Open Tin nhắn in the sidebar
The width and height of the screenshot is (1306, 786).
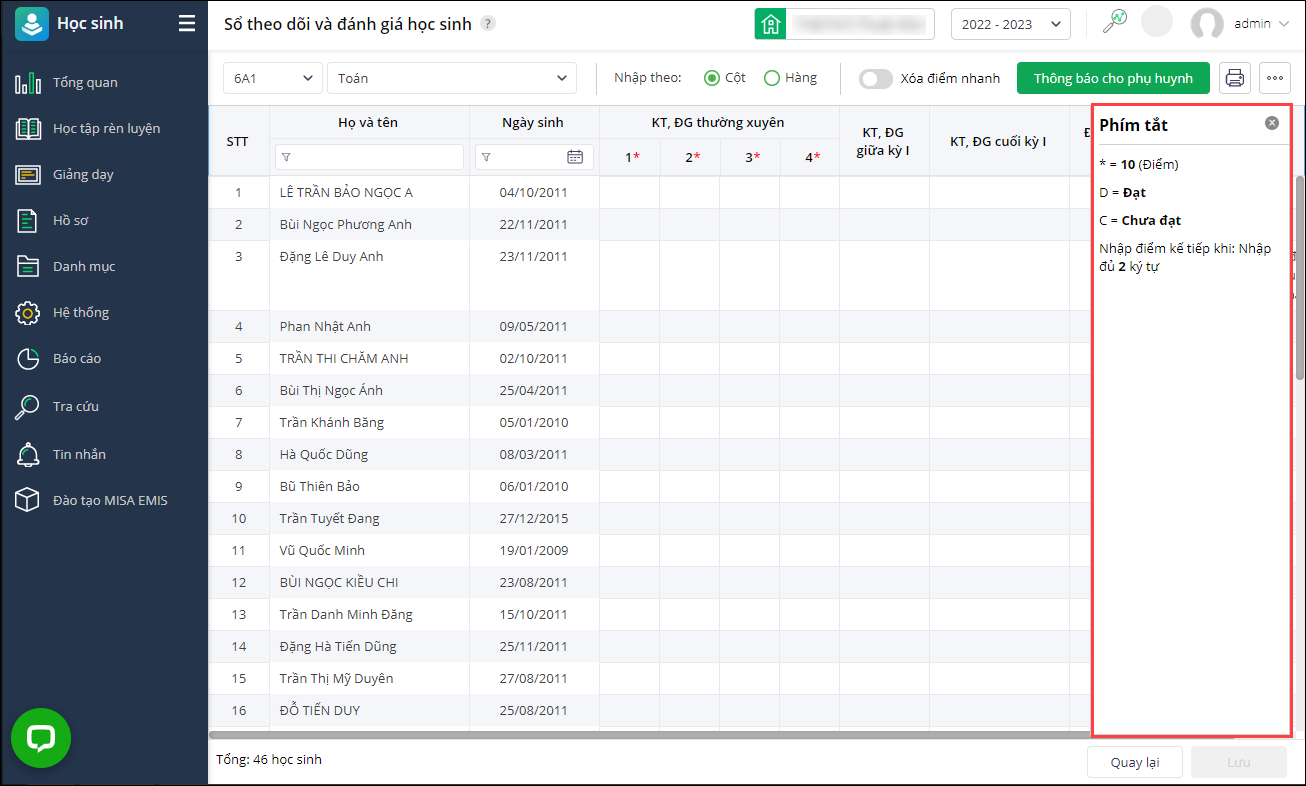click(79, 455)
